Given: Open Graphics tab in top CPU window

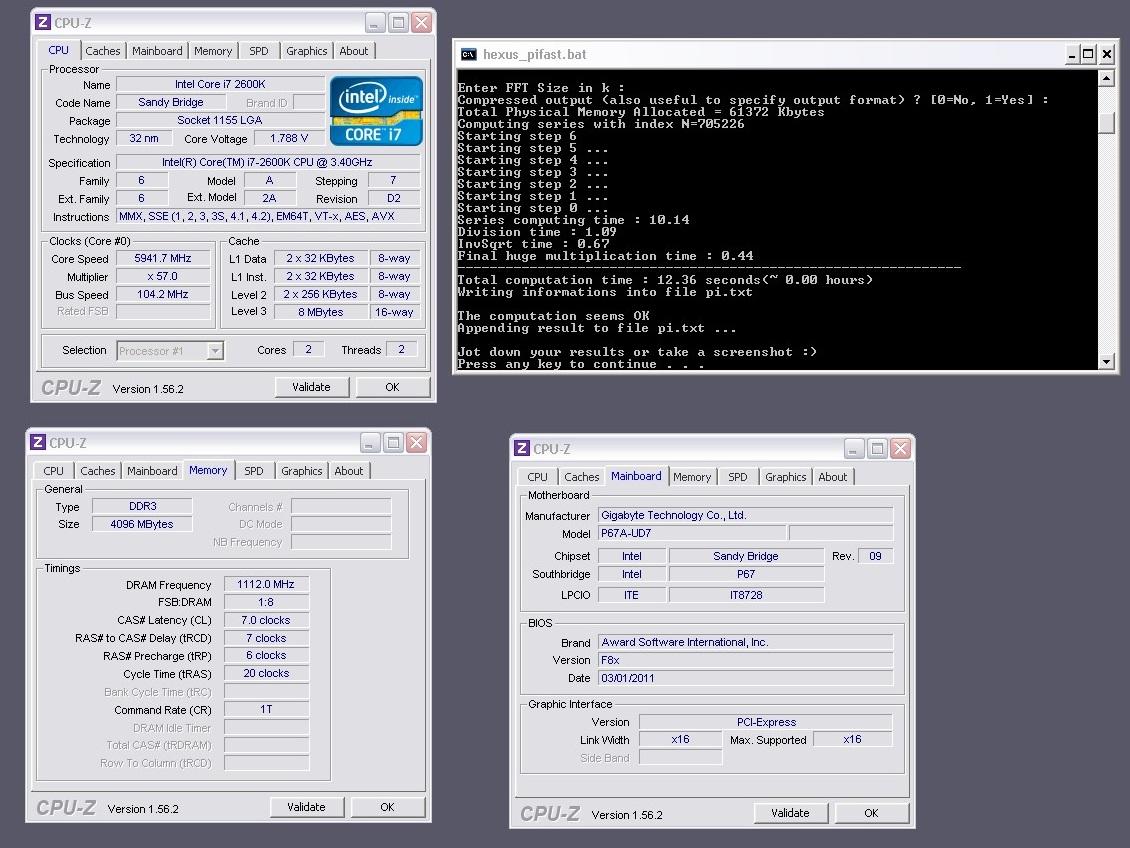Looking at the screenshot, I should point(306,51).
